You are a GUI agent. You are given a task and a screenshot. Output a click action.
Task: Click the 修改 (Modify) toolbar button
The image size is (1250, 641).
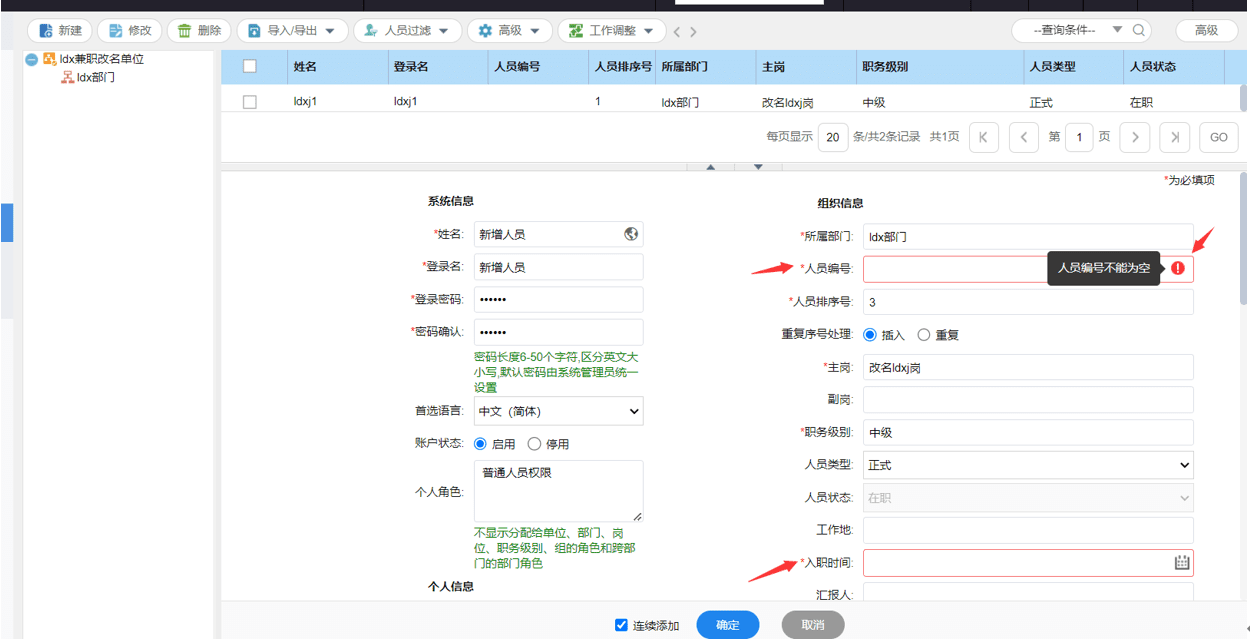coord(129,31)
